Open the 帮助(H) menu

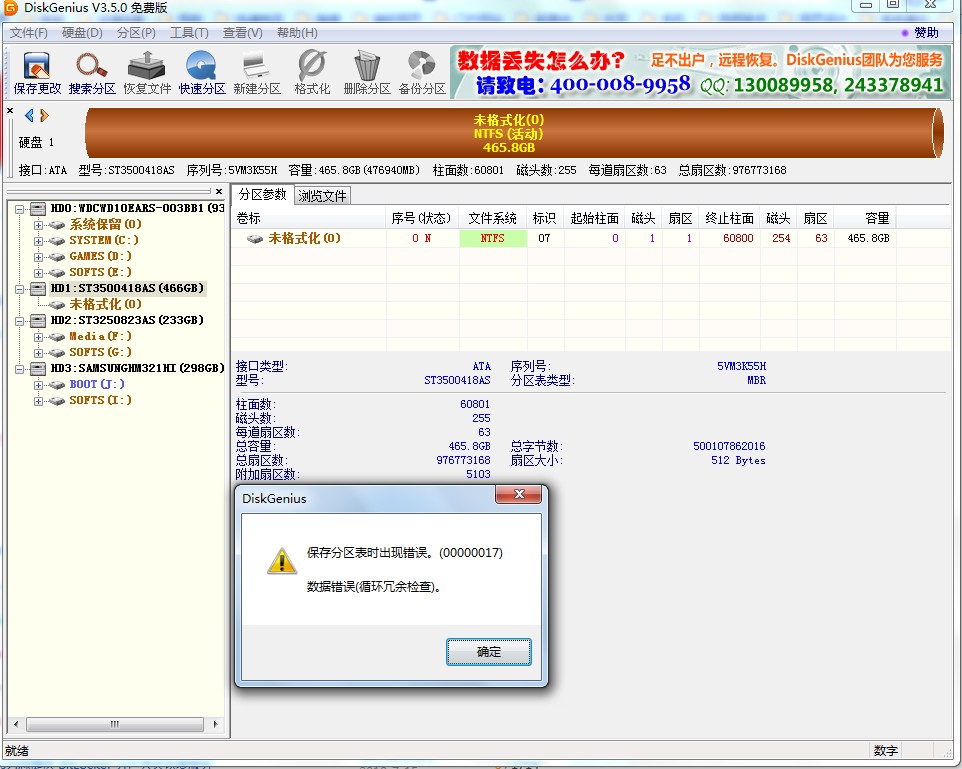(x=297, y=33)
